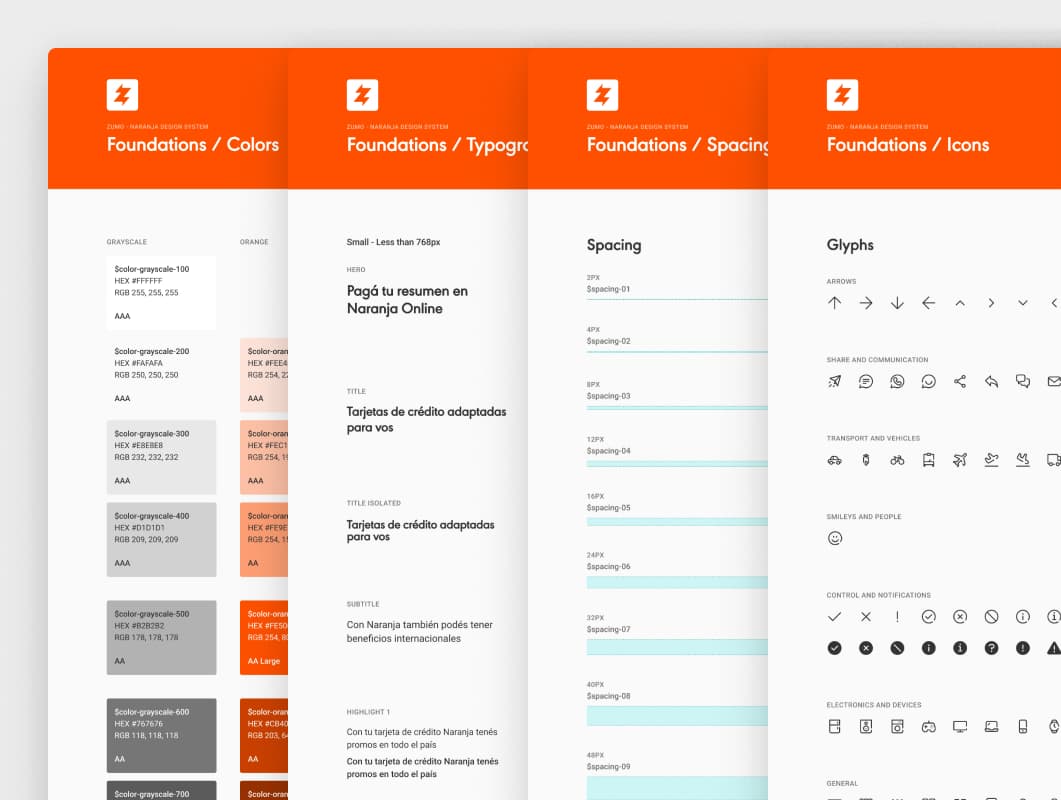This screenshot has width=1061, height=800.
Task: Open the Foundations / Typography page
Action: pyautogui.click(x=431, y=144)
